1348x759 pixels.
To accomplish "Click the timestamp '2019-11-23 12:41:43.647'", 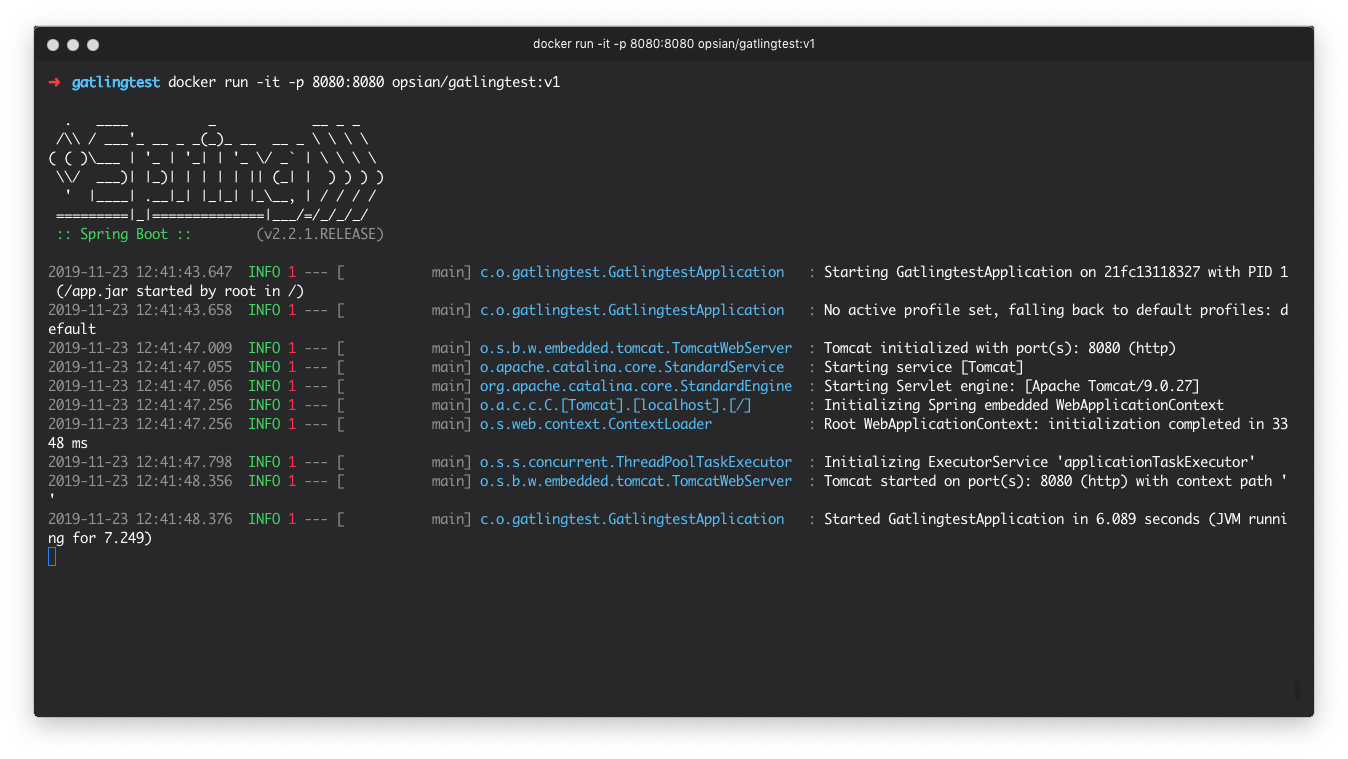I will click(140, 272).
